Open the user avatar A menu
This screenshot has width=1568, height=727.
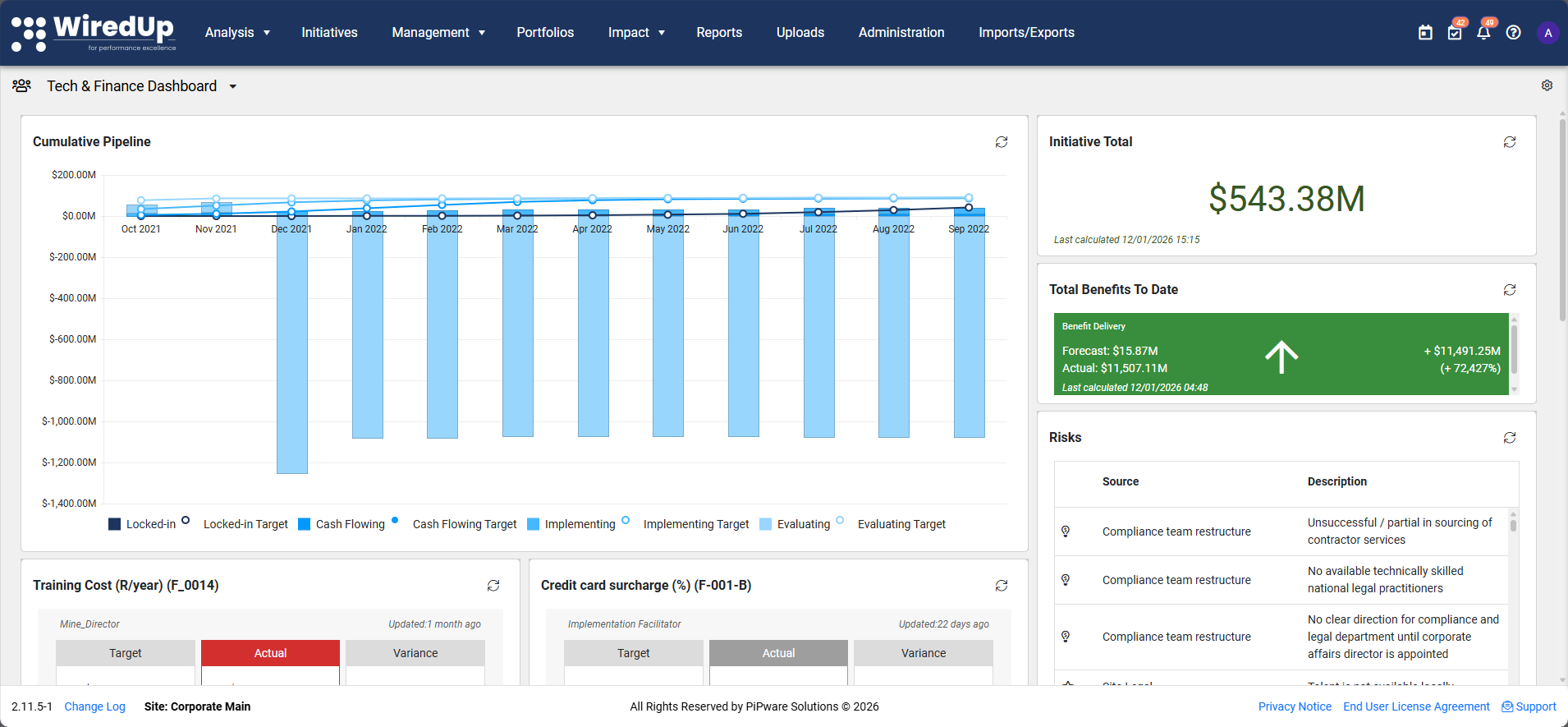point(1547,33)
